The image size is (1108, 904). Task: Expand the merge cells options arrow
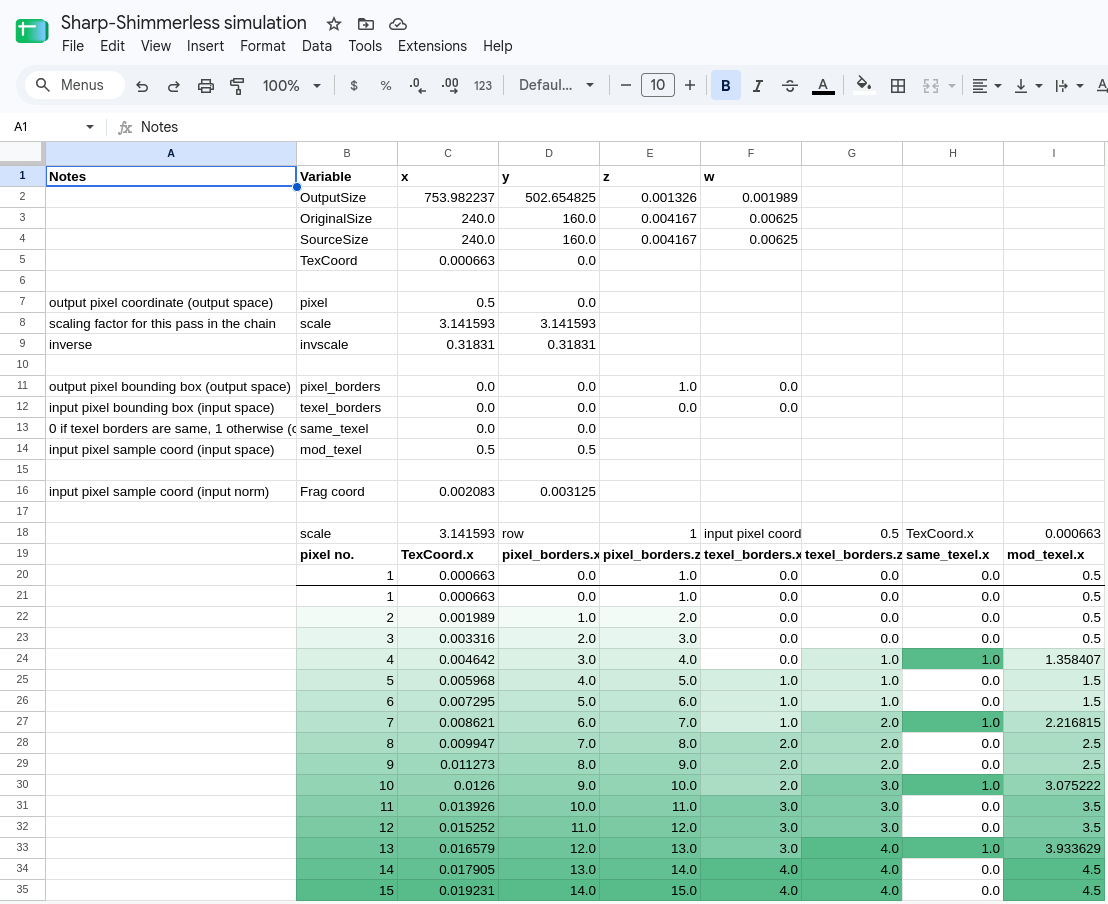tap(952, 86)
